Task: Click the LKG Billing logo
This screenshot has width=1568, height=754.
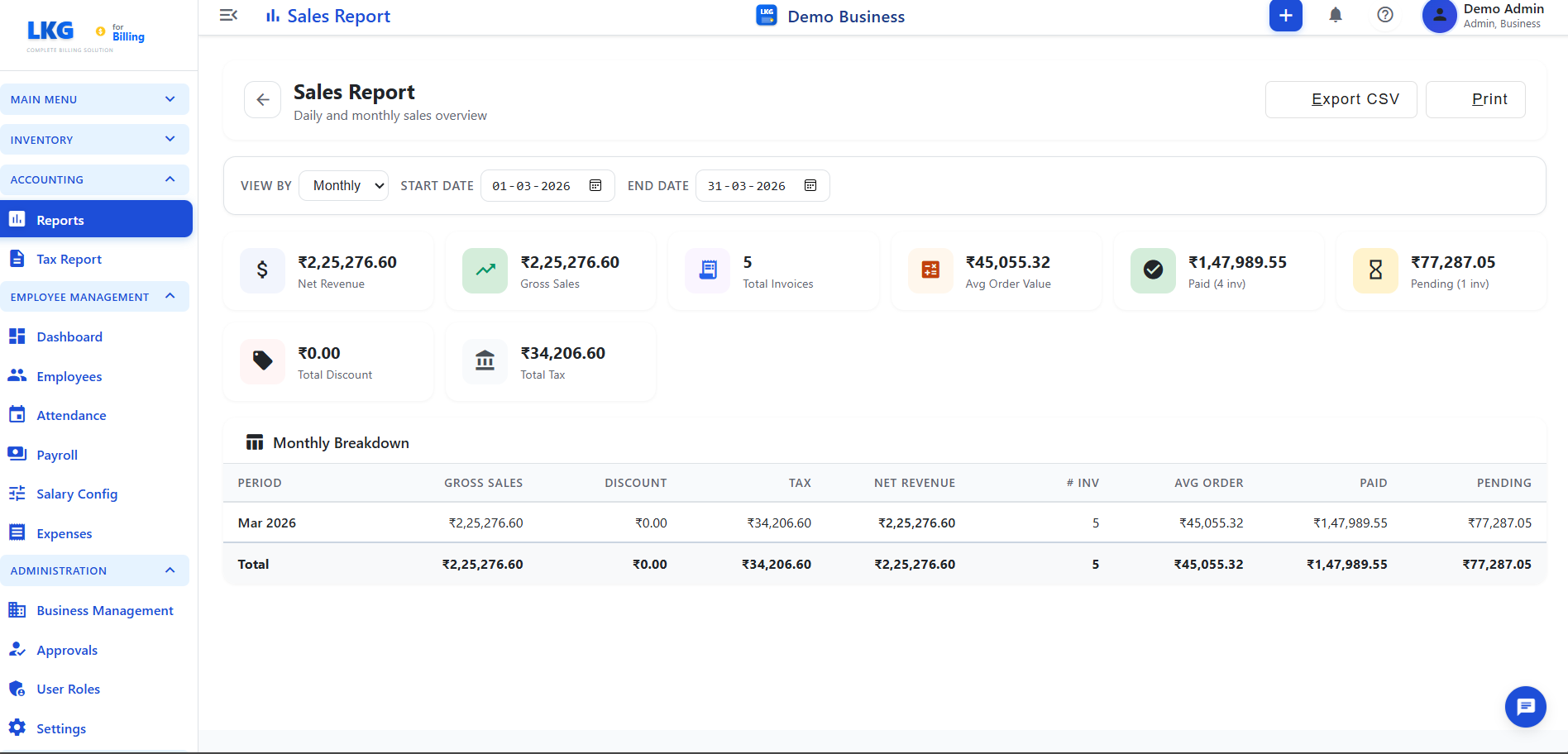Action: 85,36
